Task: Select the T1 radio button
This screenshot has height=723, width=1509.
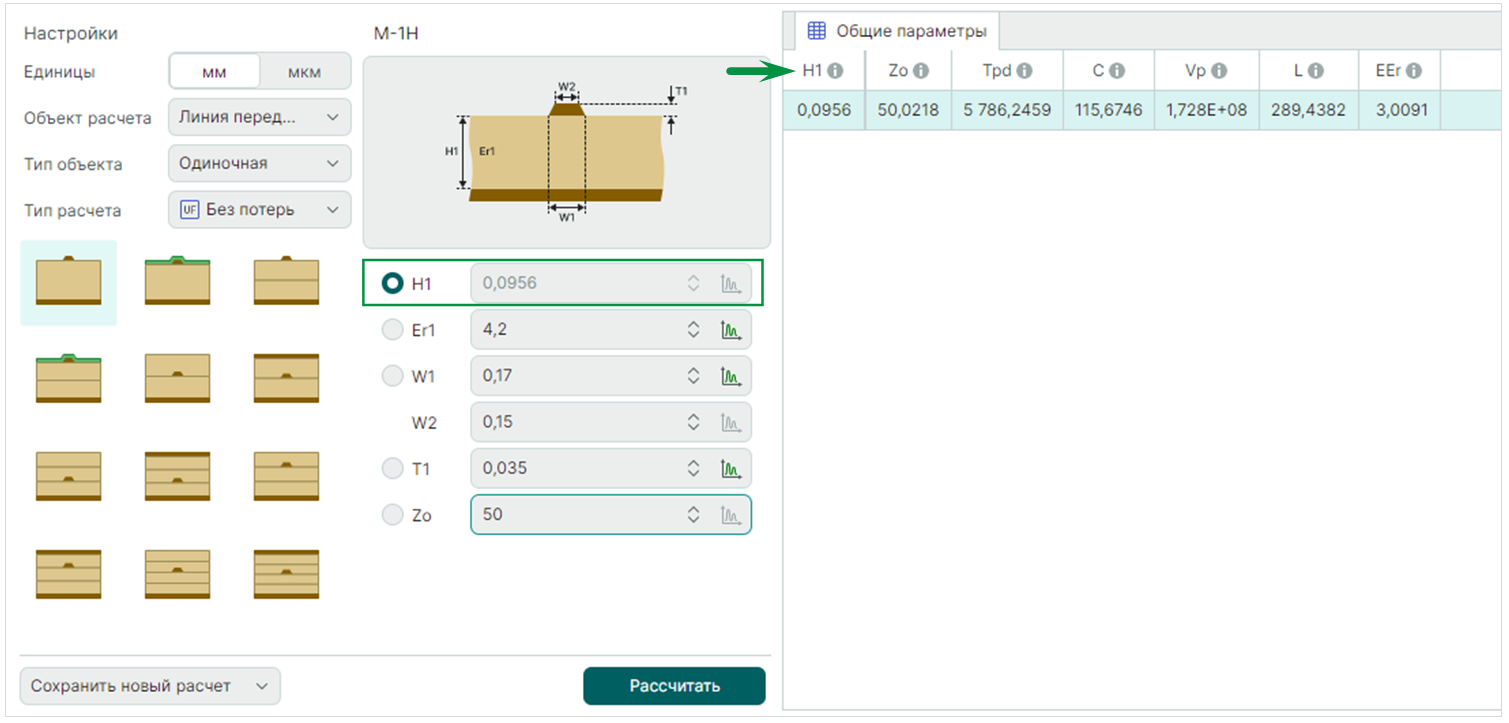Action: click(392, 468)
